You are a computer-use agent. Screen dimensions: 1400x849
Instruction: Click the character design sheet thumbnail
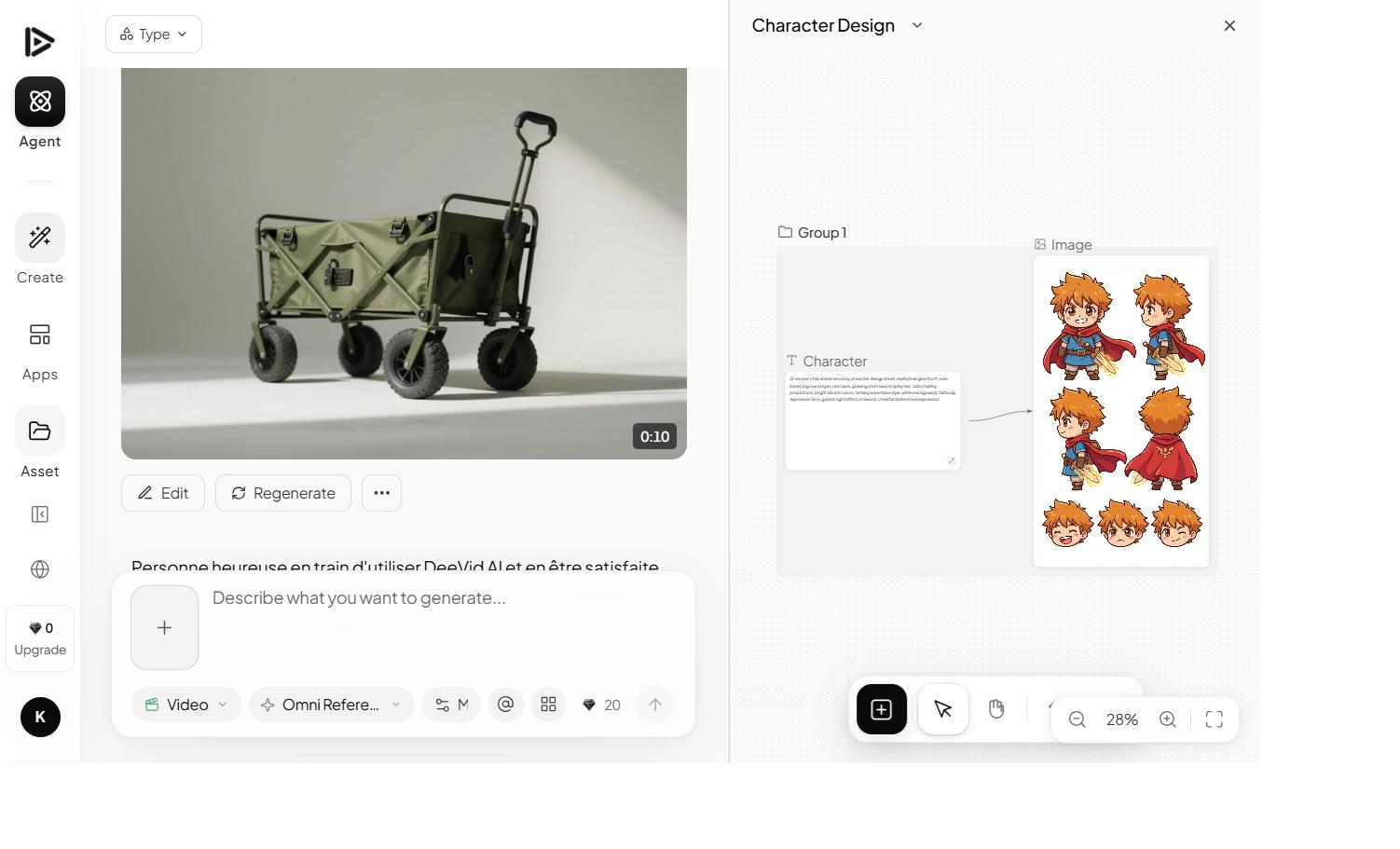pyautogui.click(x=1120, y=410)
